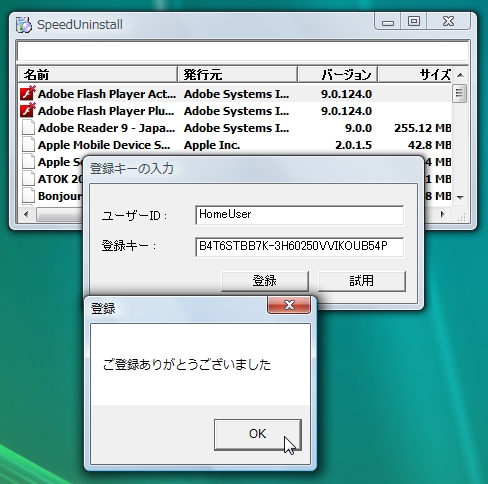Viewport: 488px width, 484px height.
Task: Sort list by 発行元 column header
Action: click(237, 74)
